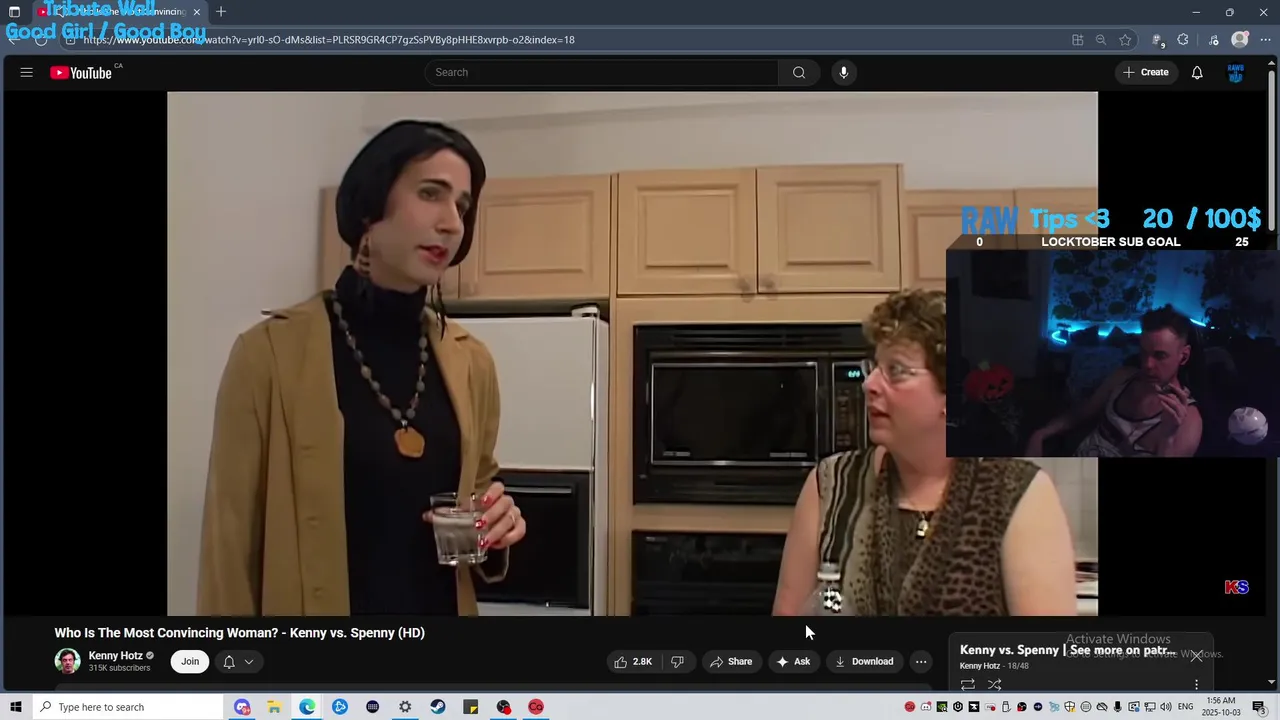Image resolution: width=1280 pixels, height=720 pixels.
Task: Open playlist options three-dot menu
Action: pos(1196,685)
